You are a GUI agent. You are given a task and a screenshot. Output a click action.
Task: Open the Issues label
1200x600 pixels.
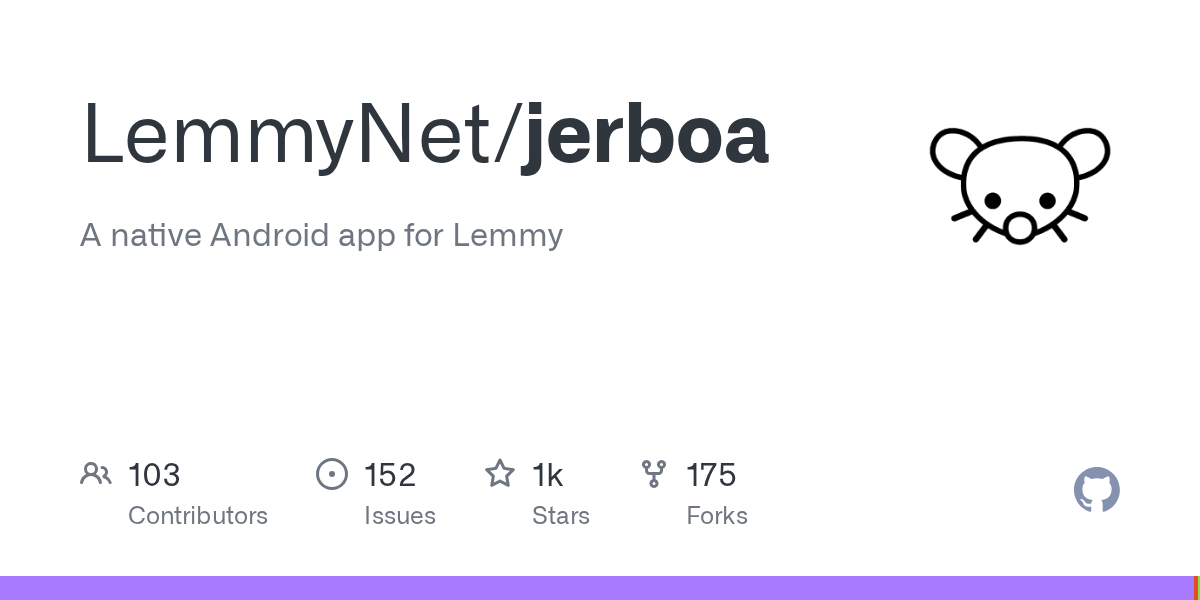click(400, 516)
